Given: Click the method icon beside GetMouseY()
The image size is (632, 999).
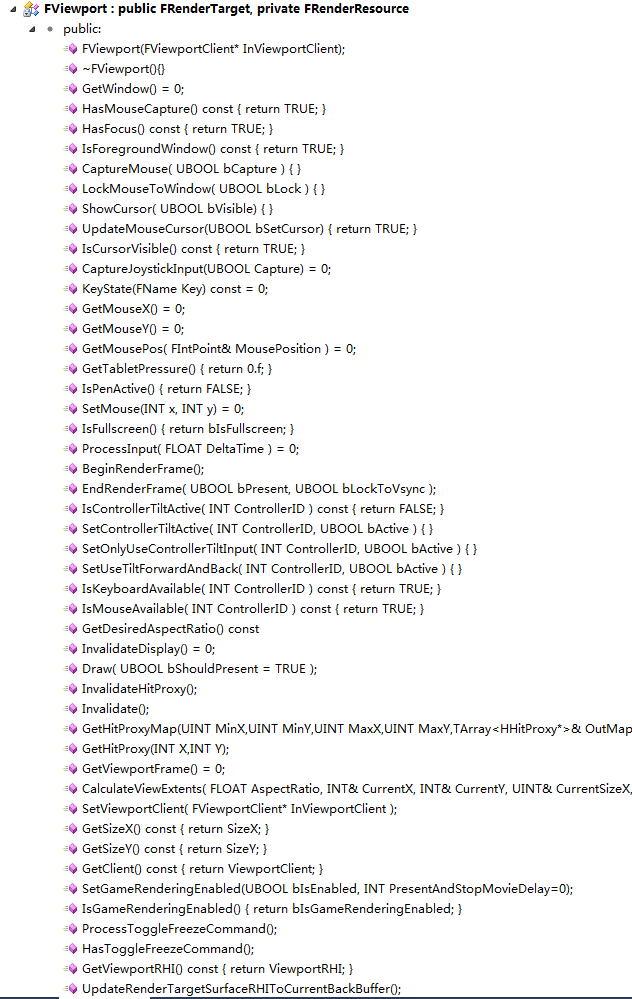Looking at the screenshot, I should (70, 329).
